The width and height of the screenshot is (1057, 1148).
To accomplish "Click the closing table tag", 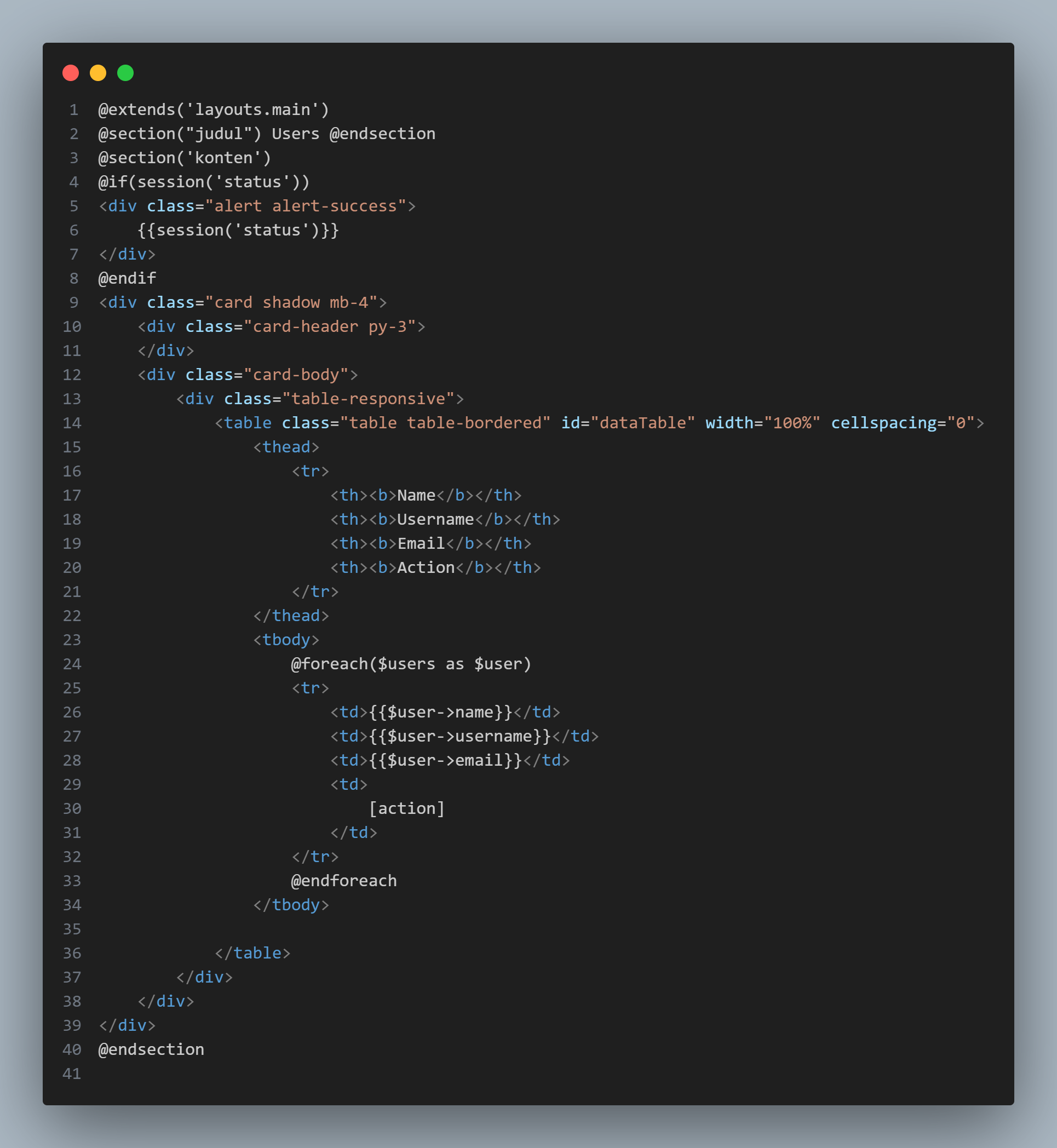I will (x=252, y=954).
